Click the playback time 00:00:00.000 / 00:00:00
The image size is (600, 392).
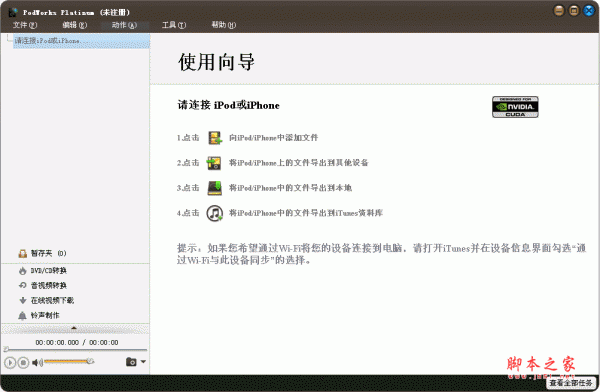click(77, 342)
